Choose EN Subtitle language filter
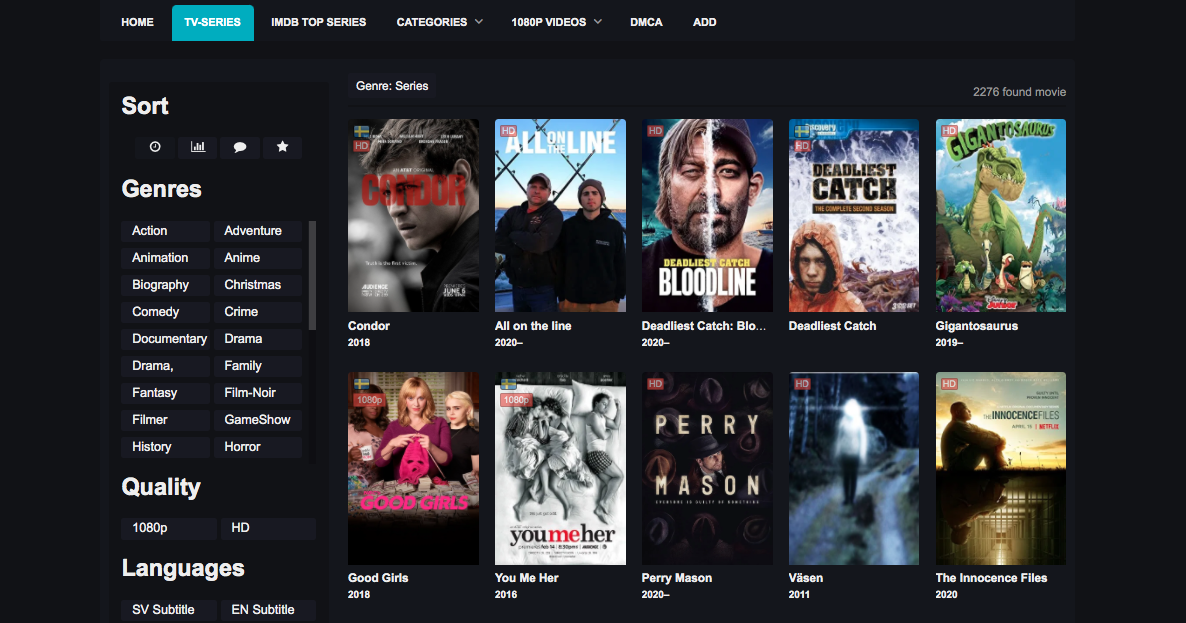This screenshot has width=1186, height=623. [x=268, y=609]
